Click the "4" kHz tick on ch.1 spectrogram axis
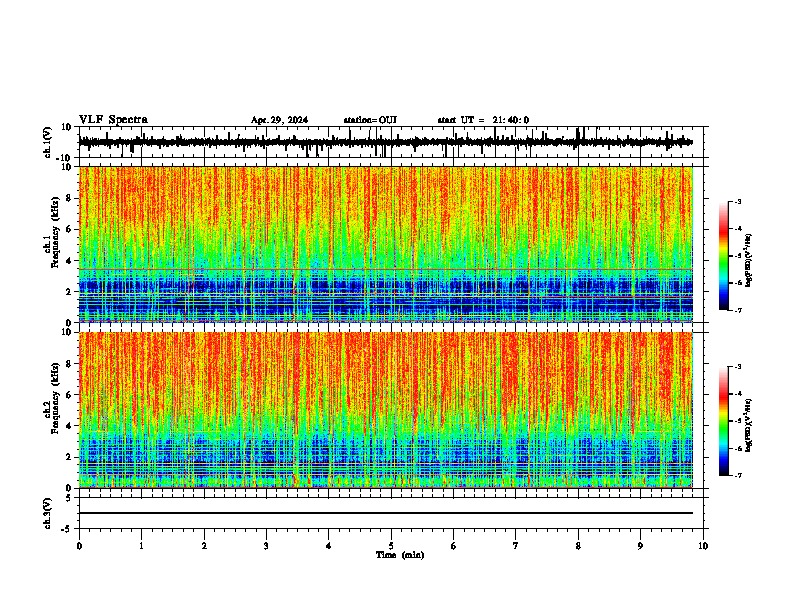Viewport: 792px width, 612px height. tap(70, 261)
